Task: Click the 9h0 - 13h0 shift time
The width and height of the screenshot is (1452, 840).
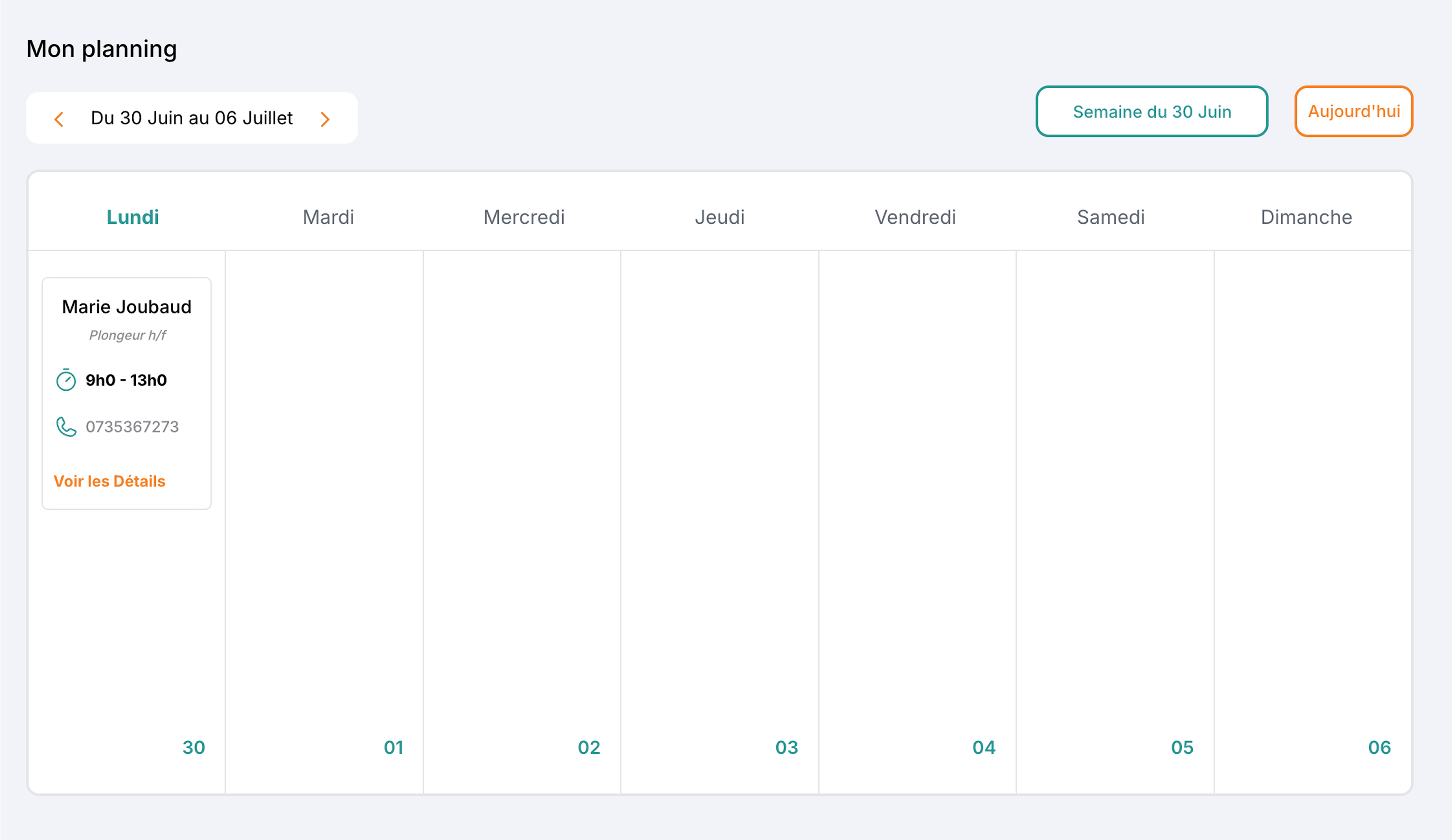Action: 126,380
